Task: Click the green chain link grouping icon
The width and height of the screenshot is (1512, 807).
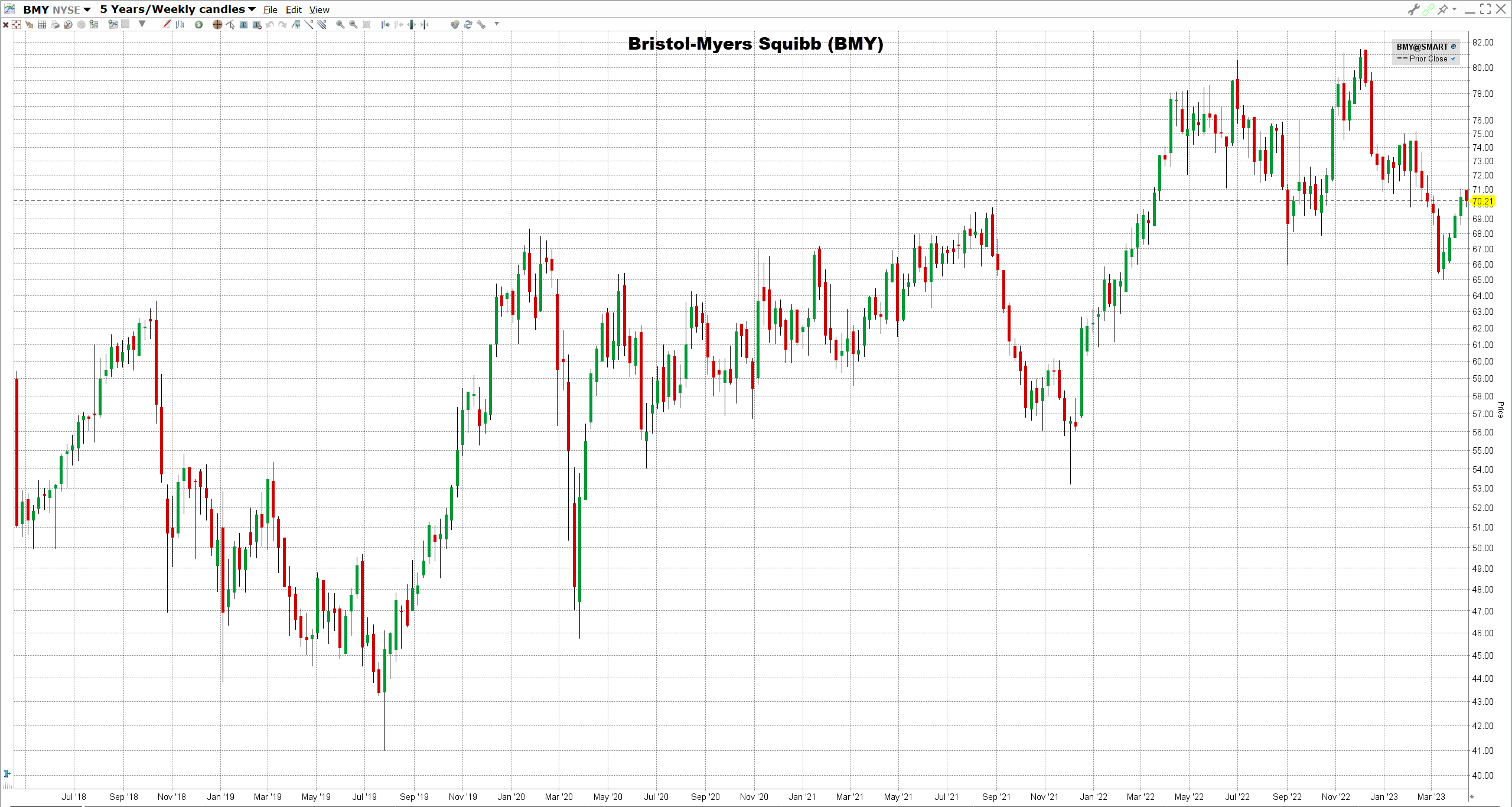Action: pos(1428,9)
